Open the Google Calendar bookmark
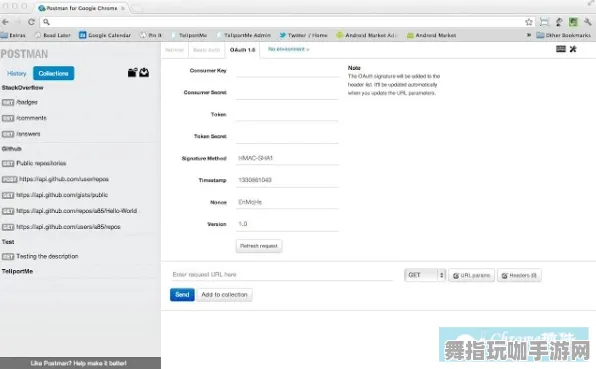596x369 pixels. (x=105, y=35)
